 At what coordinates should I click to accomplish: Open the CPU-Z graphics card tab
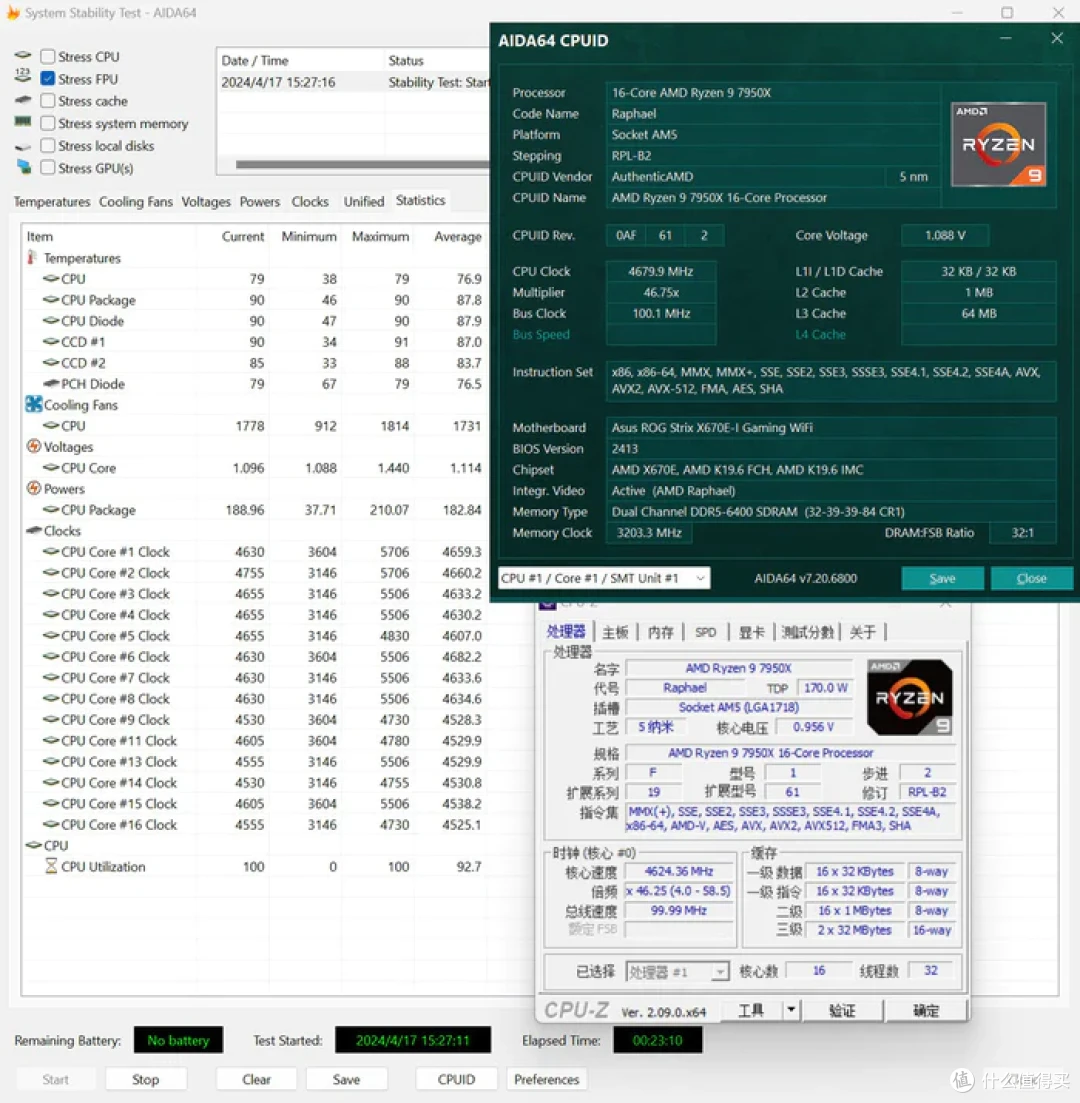[x=751, y=632]
